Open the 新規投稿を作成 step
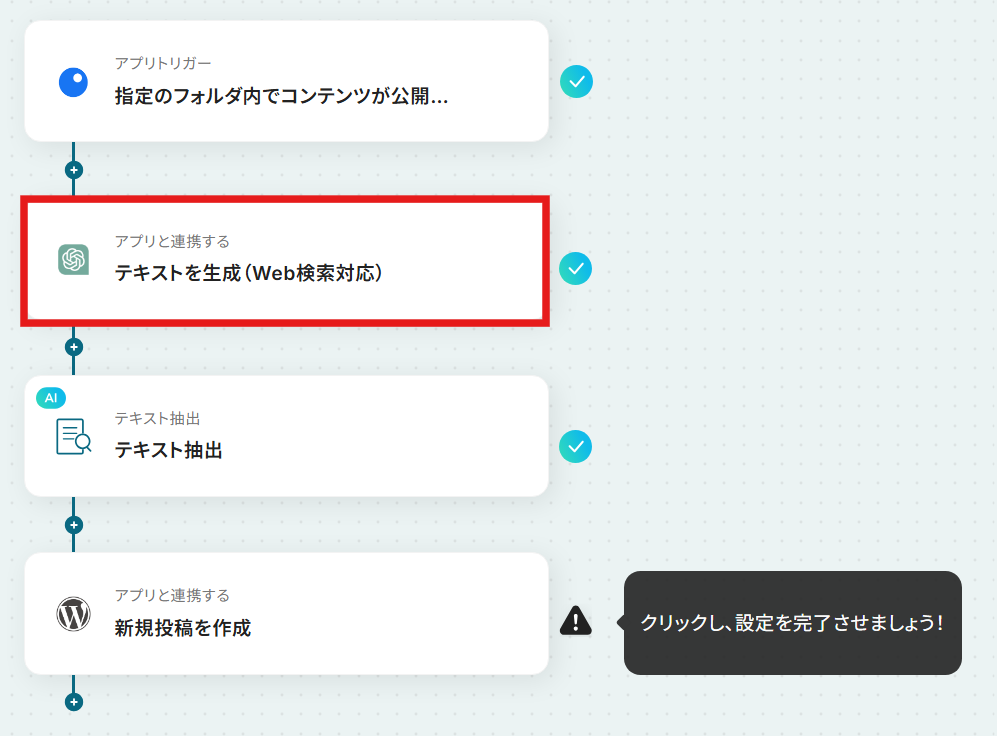 tap(286, 614)
